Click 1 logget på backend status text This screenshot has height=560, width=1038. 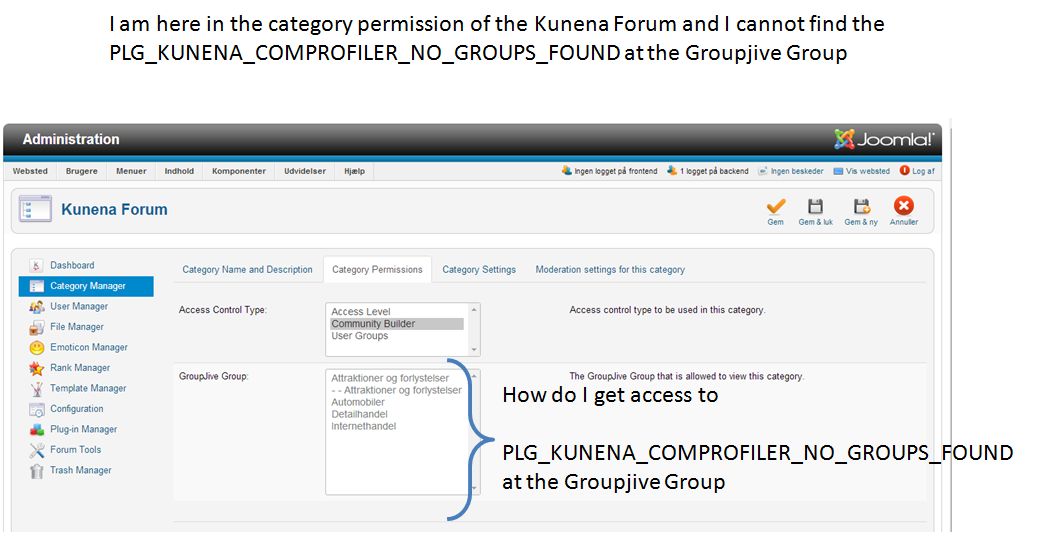(x=714, y=171)
